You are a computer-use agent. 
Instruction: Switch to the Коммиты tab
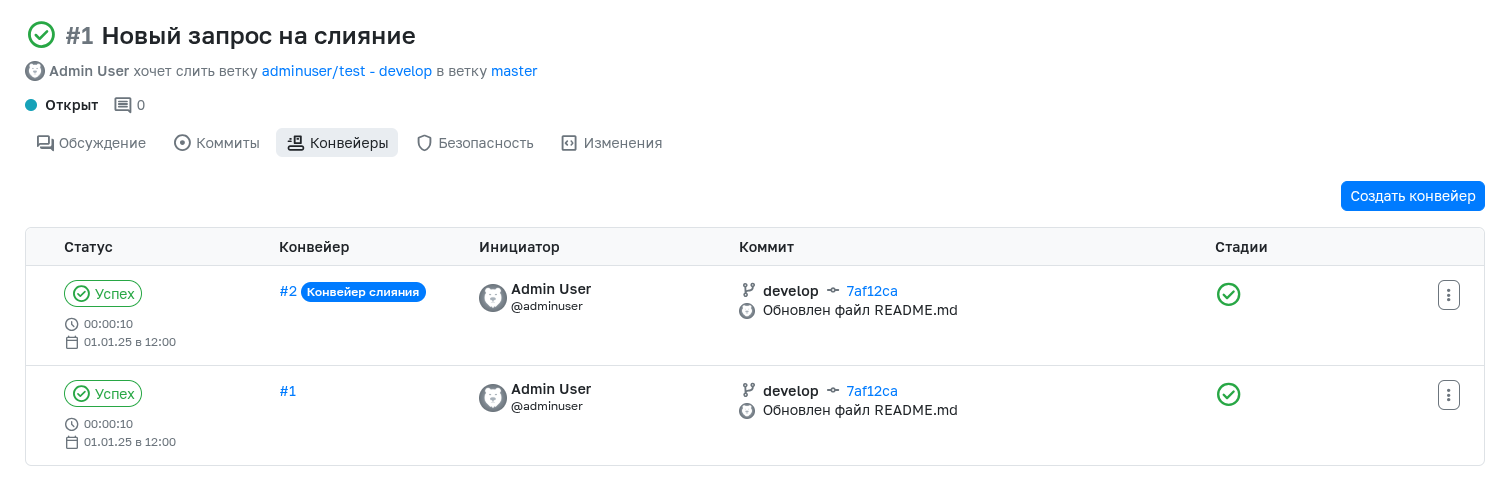point(217,143)
